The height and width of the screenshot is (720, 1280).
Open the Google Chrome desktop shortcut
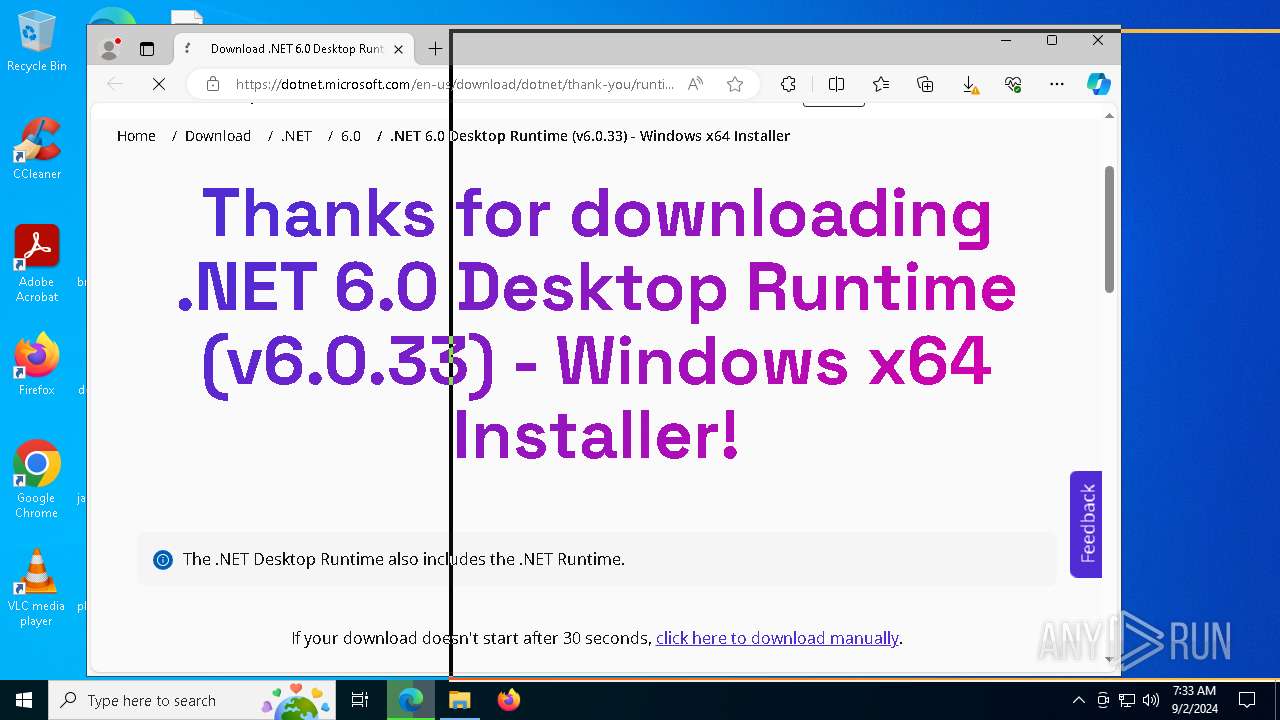37,480
